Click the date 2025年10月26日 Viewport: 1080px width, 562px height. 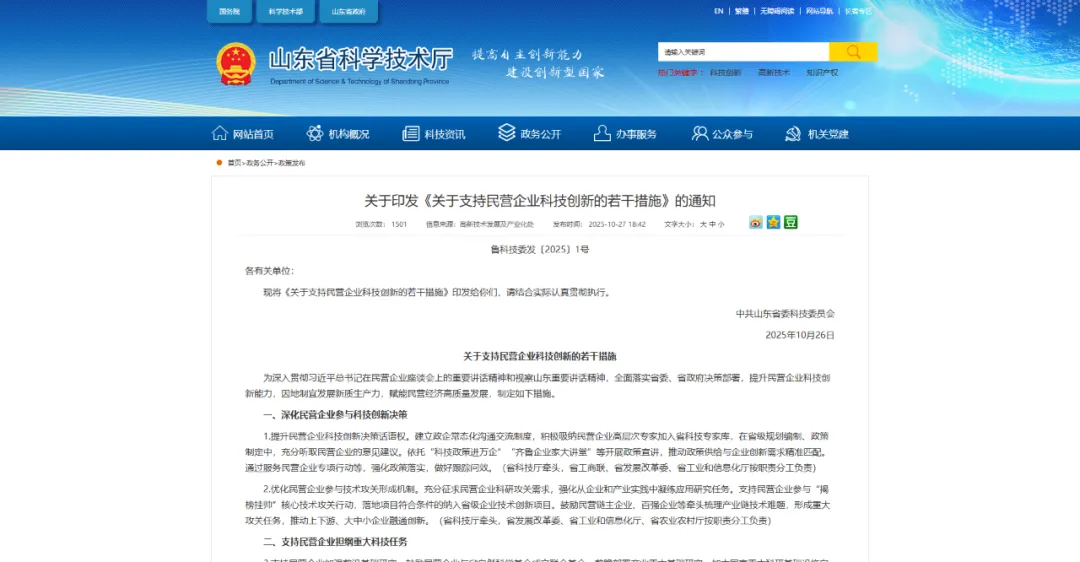click(x=800, y=335)
